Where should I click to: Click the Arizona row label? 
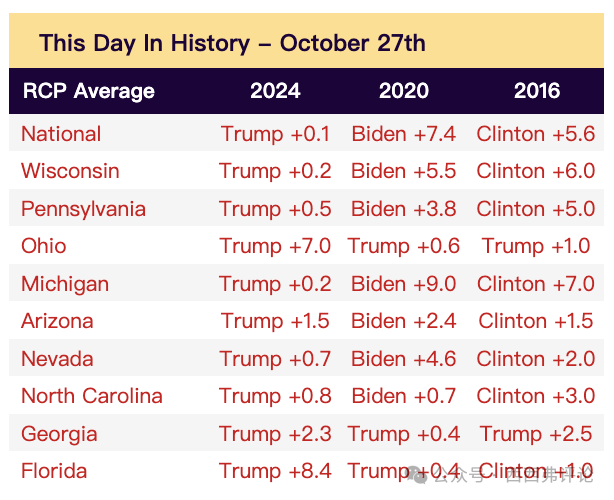point(57,321)
